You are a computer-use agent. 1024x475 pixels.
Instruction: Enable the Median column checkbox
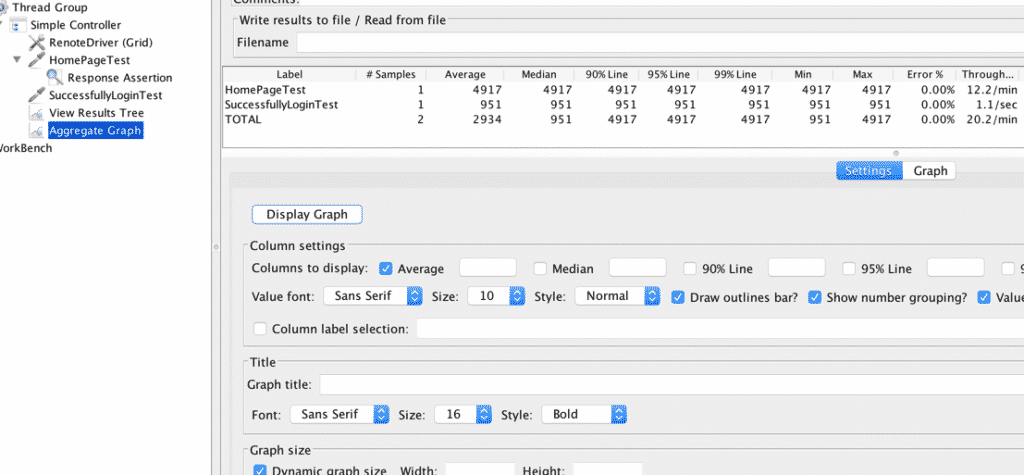pos(540,268)
